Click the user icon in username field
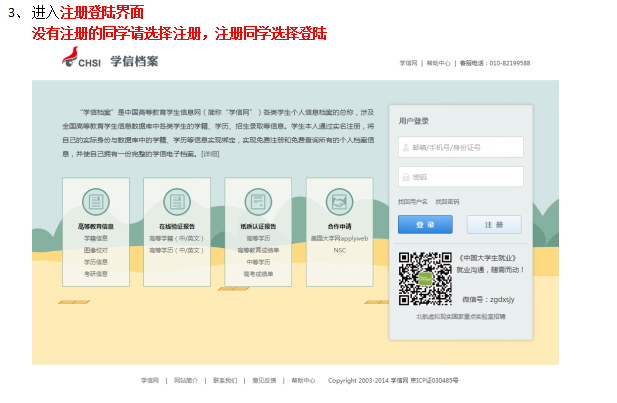 pos(405,147)
